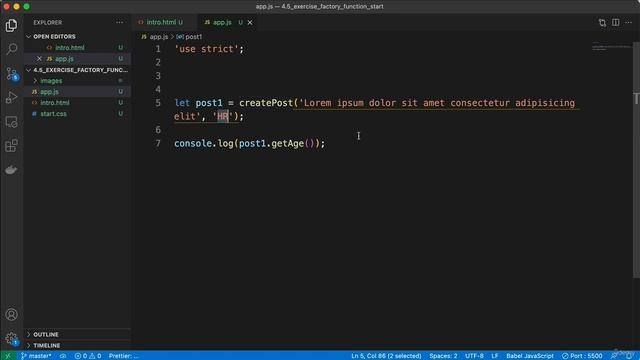Click post1 symbol in the breadcrumb
The height and width of the screenshot is (360, 640).
click(x=189, y=37)
